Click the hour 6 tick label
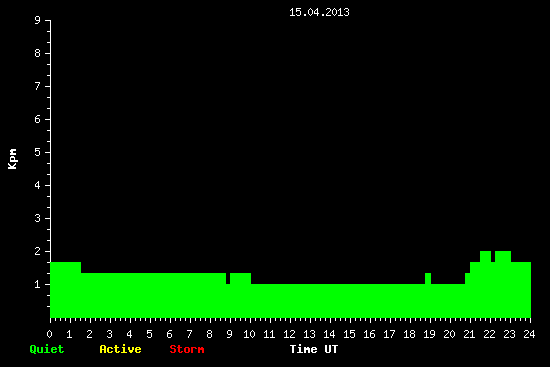Viewport: 550px width, 367px height. click(169, 334)
